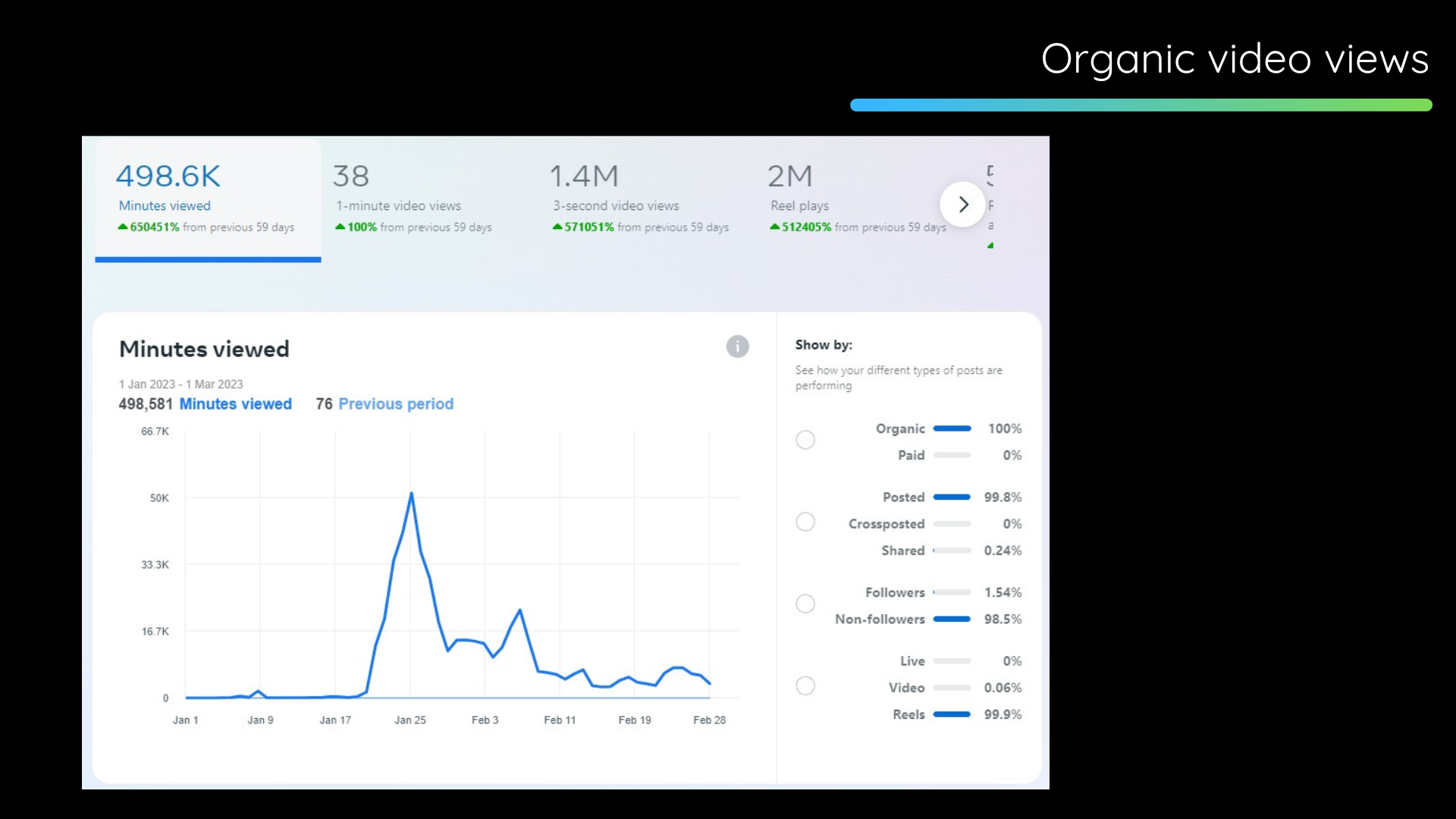Viewport: 1456px width, 819px height.
Task: Click the next arrow on metrics carousel
Action: [962, 205]
